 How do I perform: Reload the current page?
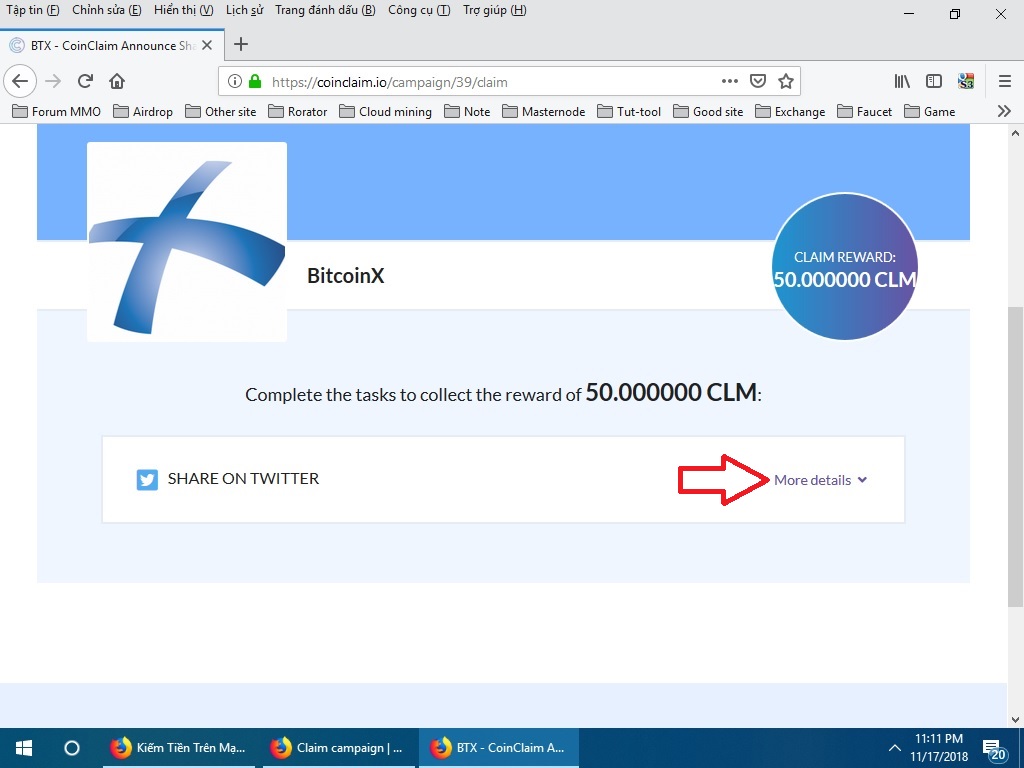(85, 81)
